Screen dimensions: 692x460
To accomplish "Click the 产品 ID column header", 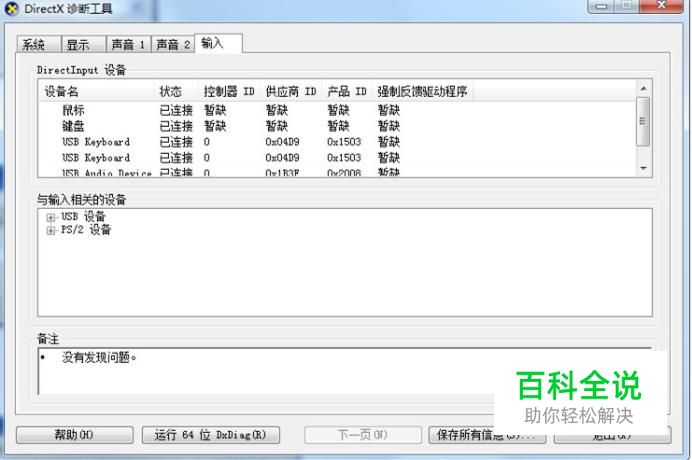I will pos(347,91).
